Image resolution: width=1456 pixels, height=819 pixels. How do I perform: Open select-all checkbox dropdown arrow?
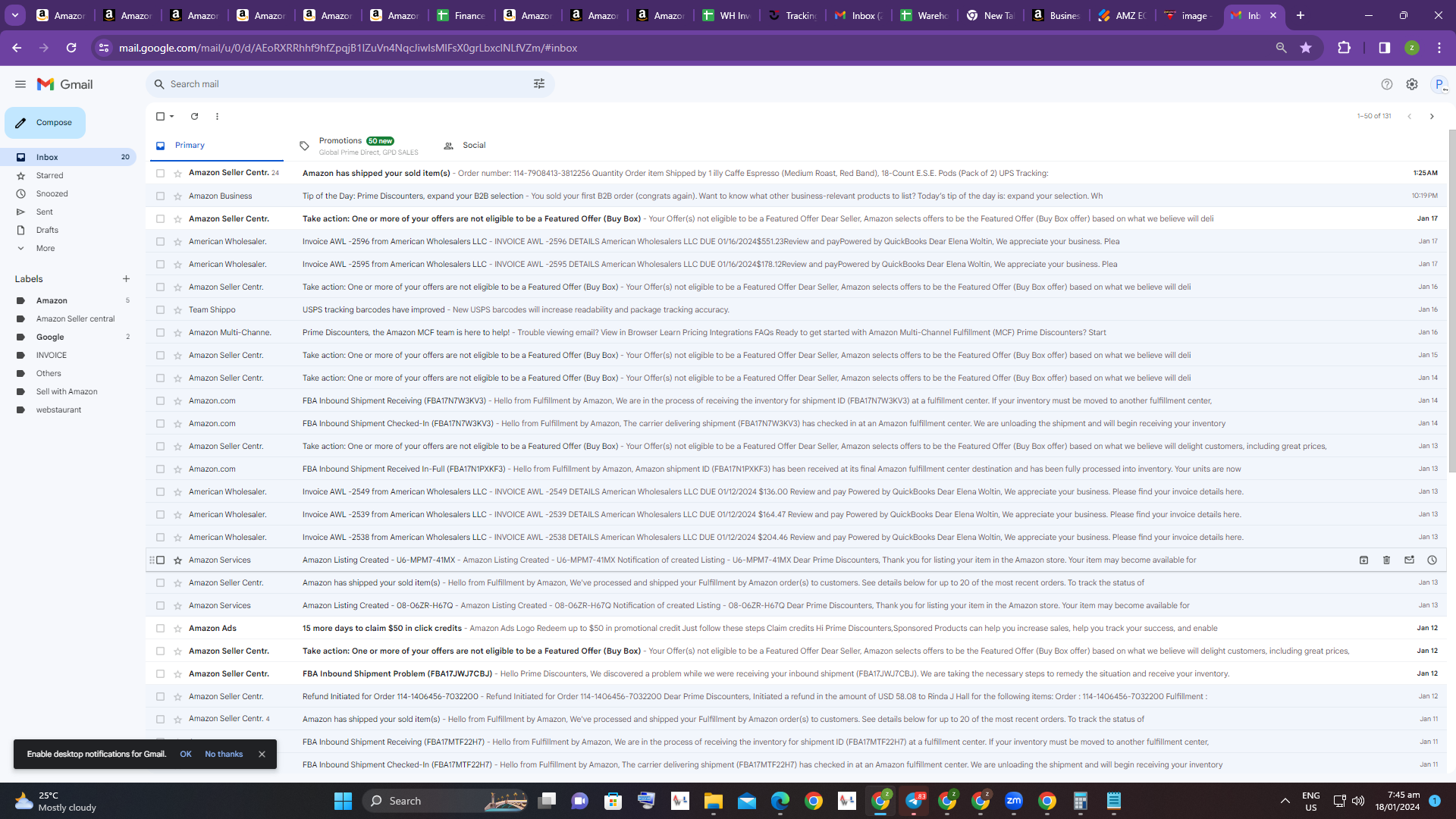tap(172, 116)
